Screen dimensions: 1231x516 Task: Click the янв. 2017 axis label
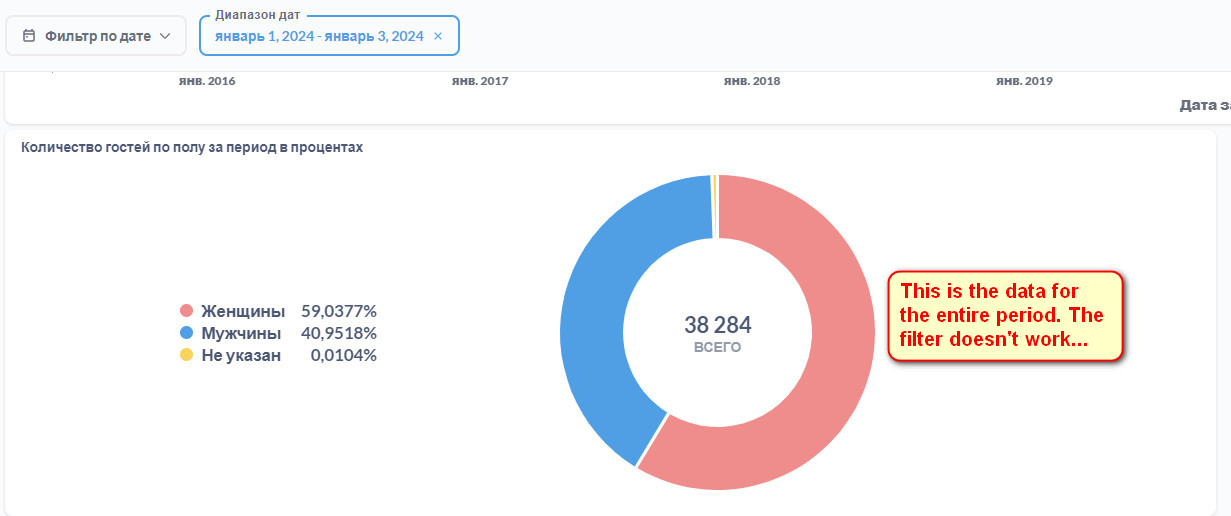(x=480, y=81)
